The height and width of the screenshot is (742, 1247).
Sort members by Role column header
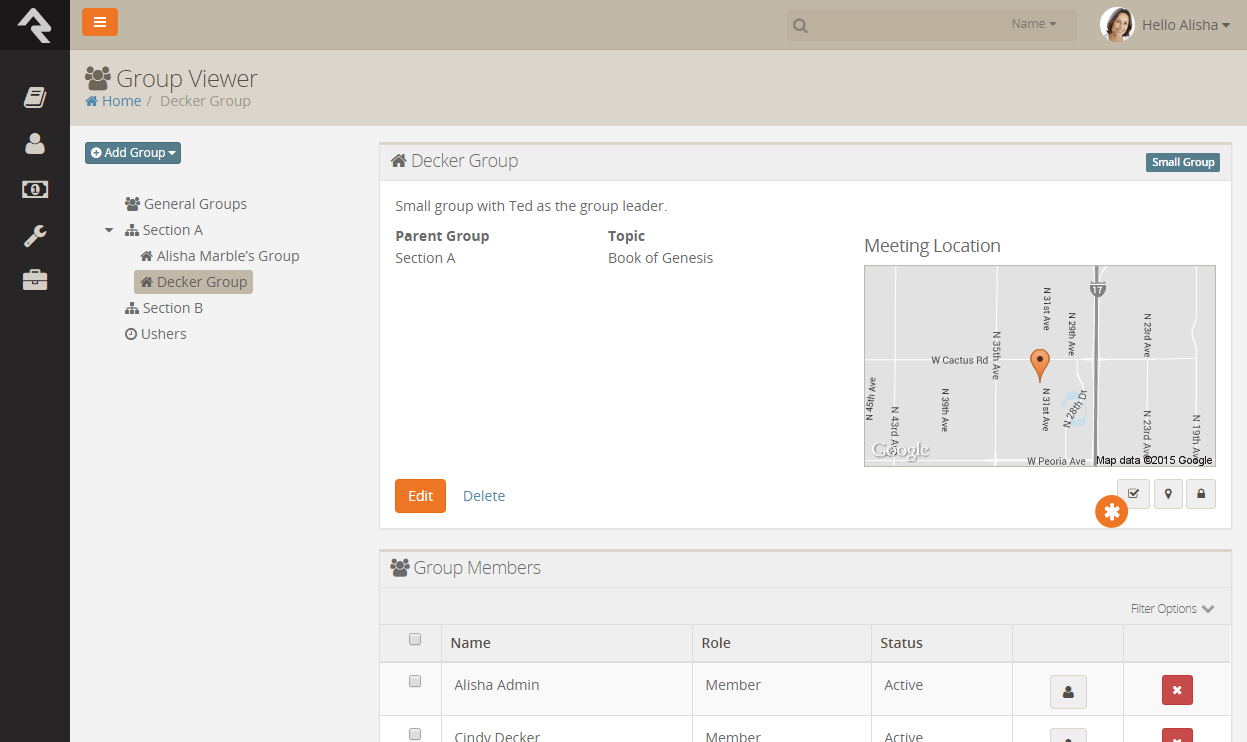[716, 643]
